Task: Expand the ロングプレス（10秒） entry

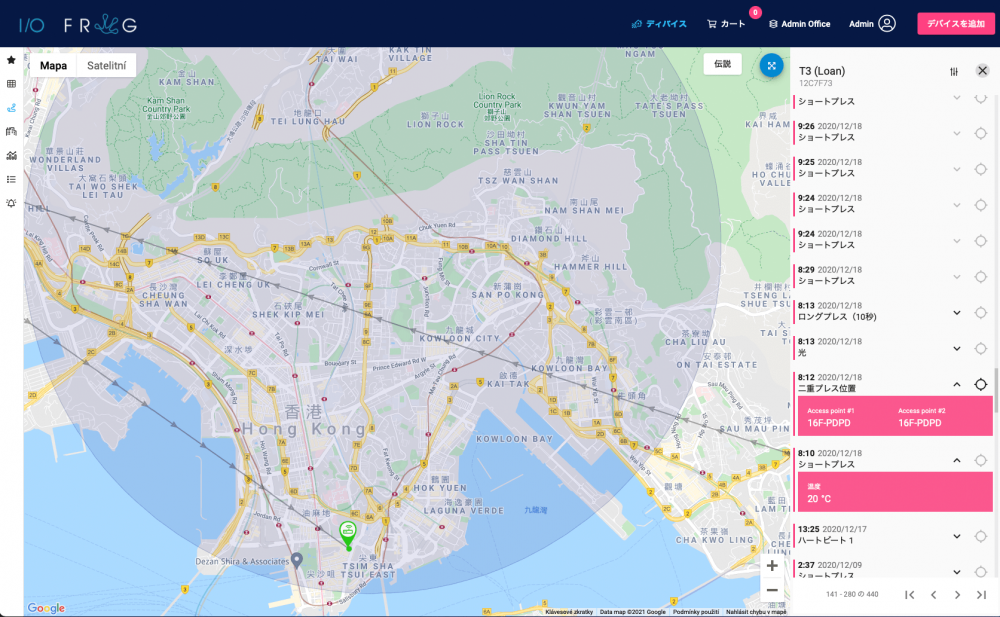Action: (957, 313)
